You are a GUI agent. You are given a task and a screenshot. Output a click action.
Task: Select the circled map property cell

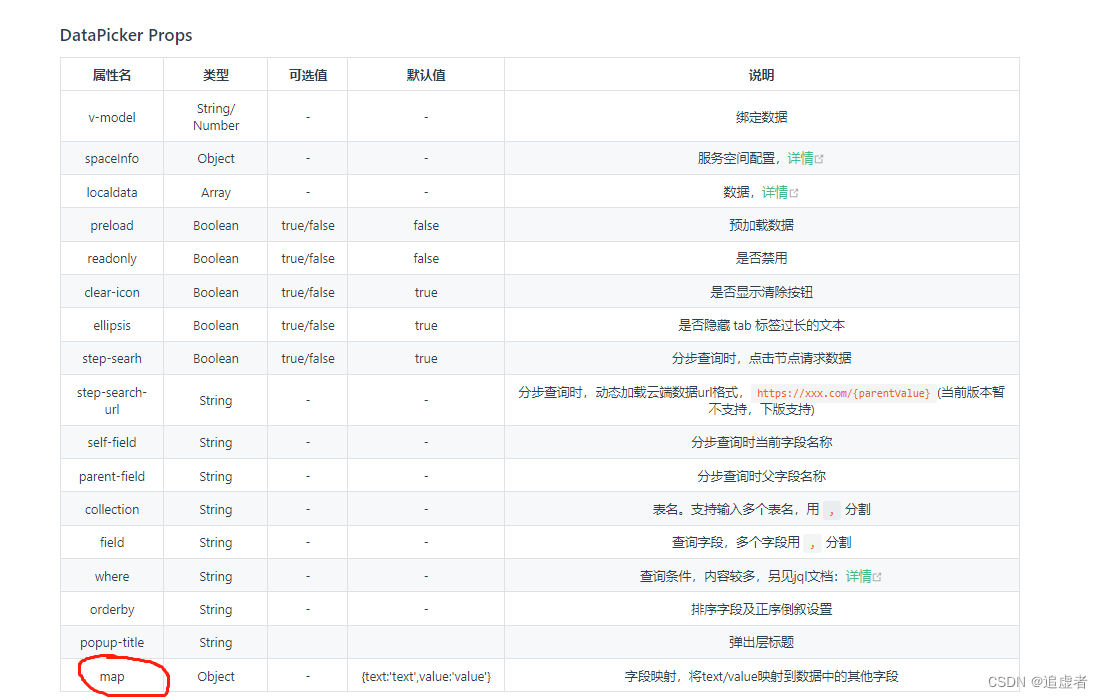click(111, 676)
